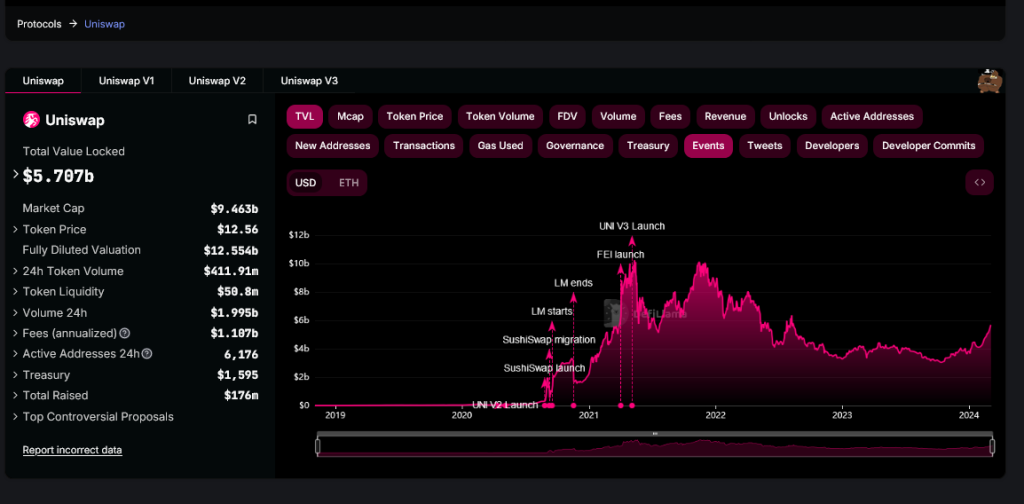Expand the Token Price row
The image size is (1024, 504).
(15, 229)
